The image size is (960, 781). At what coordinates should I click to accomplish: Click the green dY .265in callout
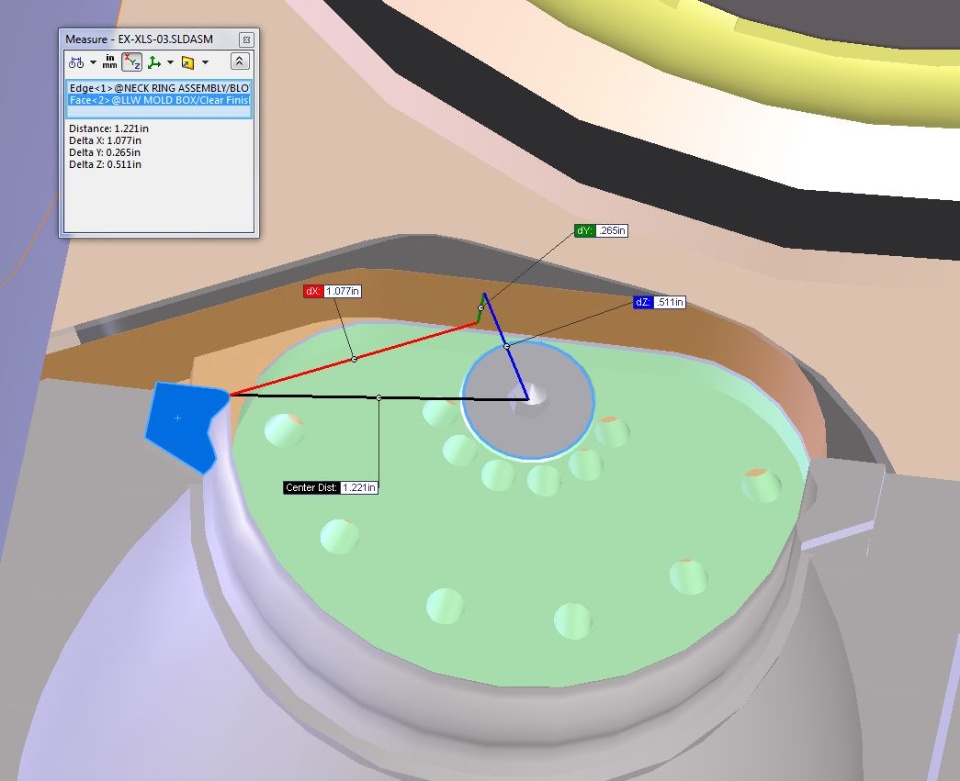point(601,231)
